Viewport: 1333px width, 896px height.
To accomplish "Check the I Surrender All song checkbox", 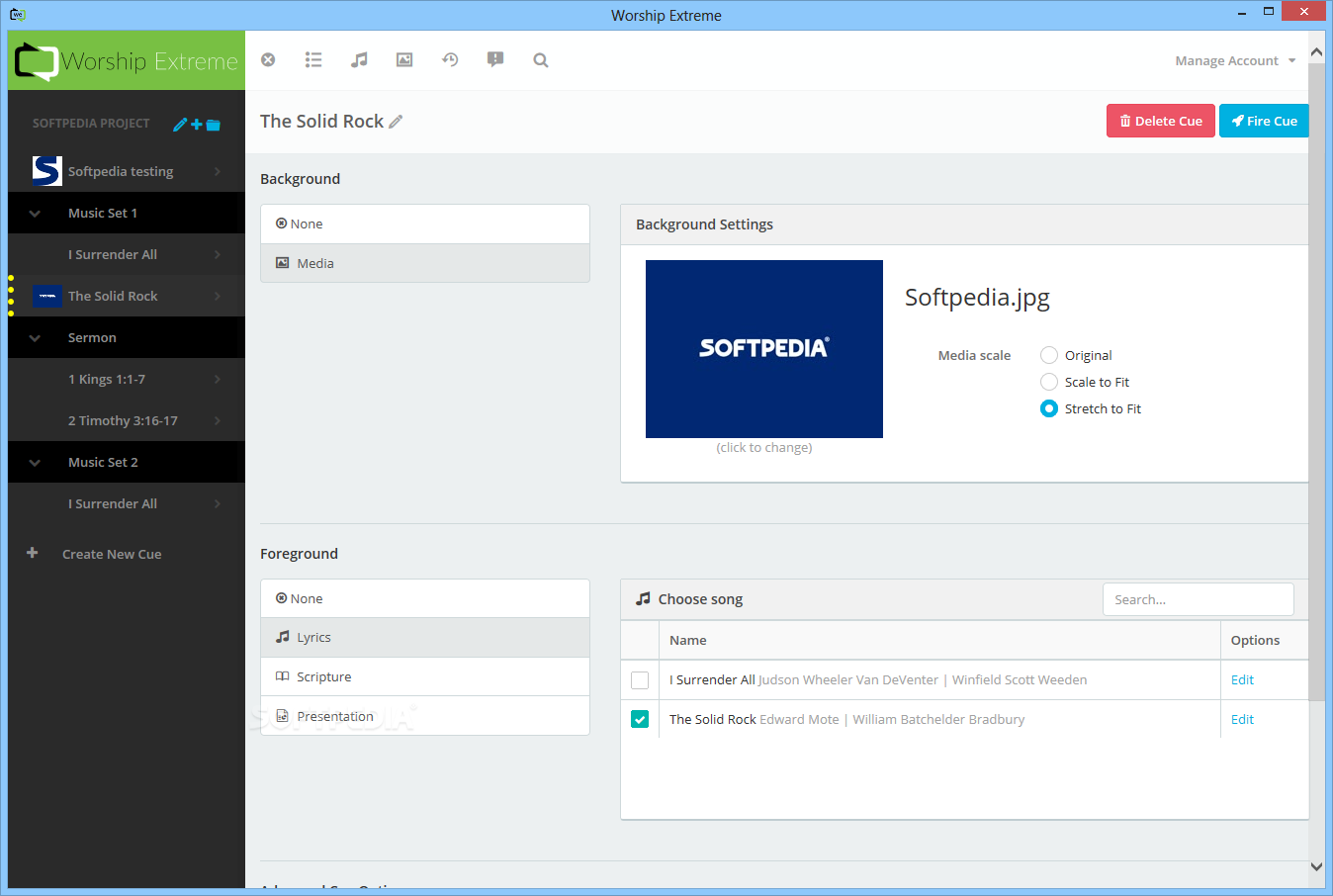I will coord(640,680).
